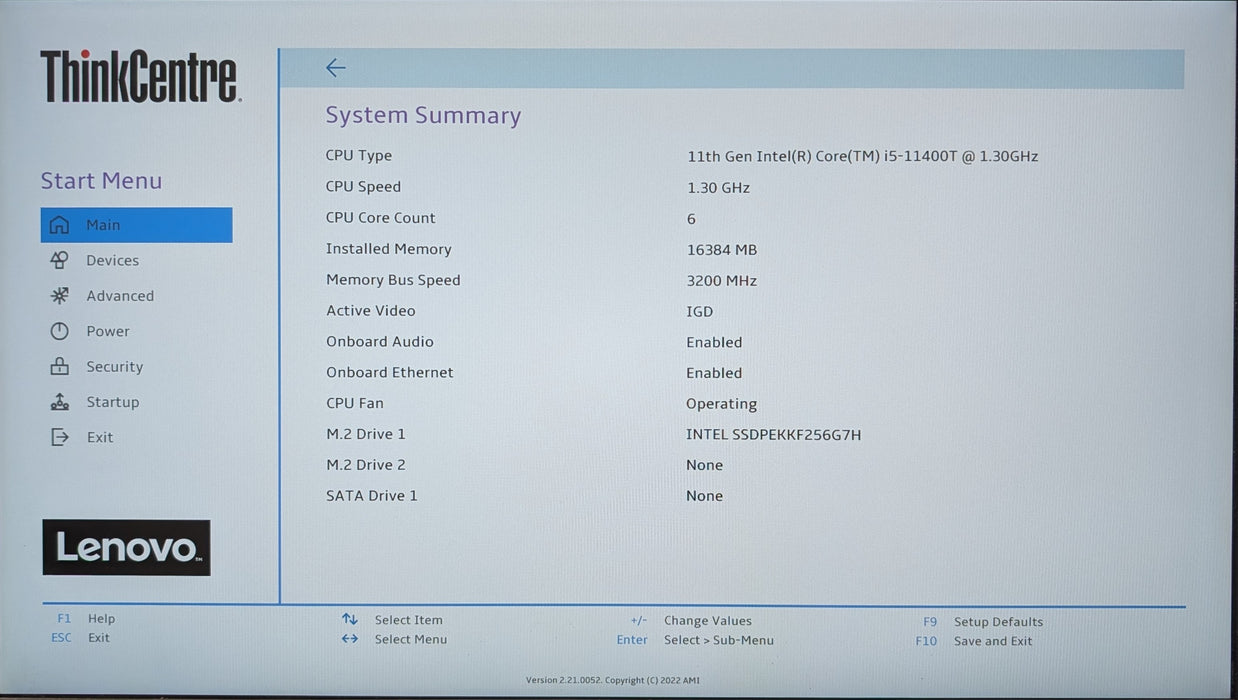Screen dimensions: 1238x700
Task: Click F10 Save and Exit
Action: pyautogui.click(x=974, y=641)
